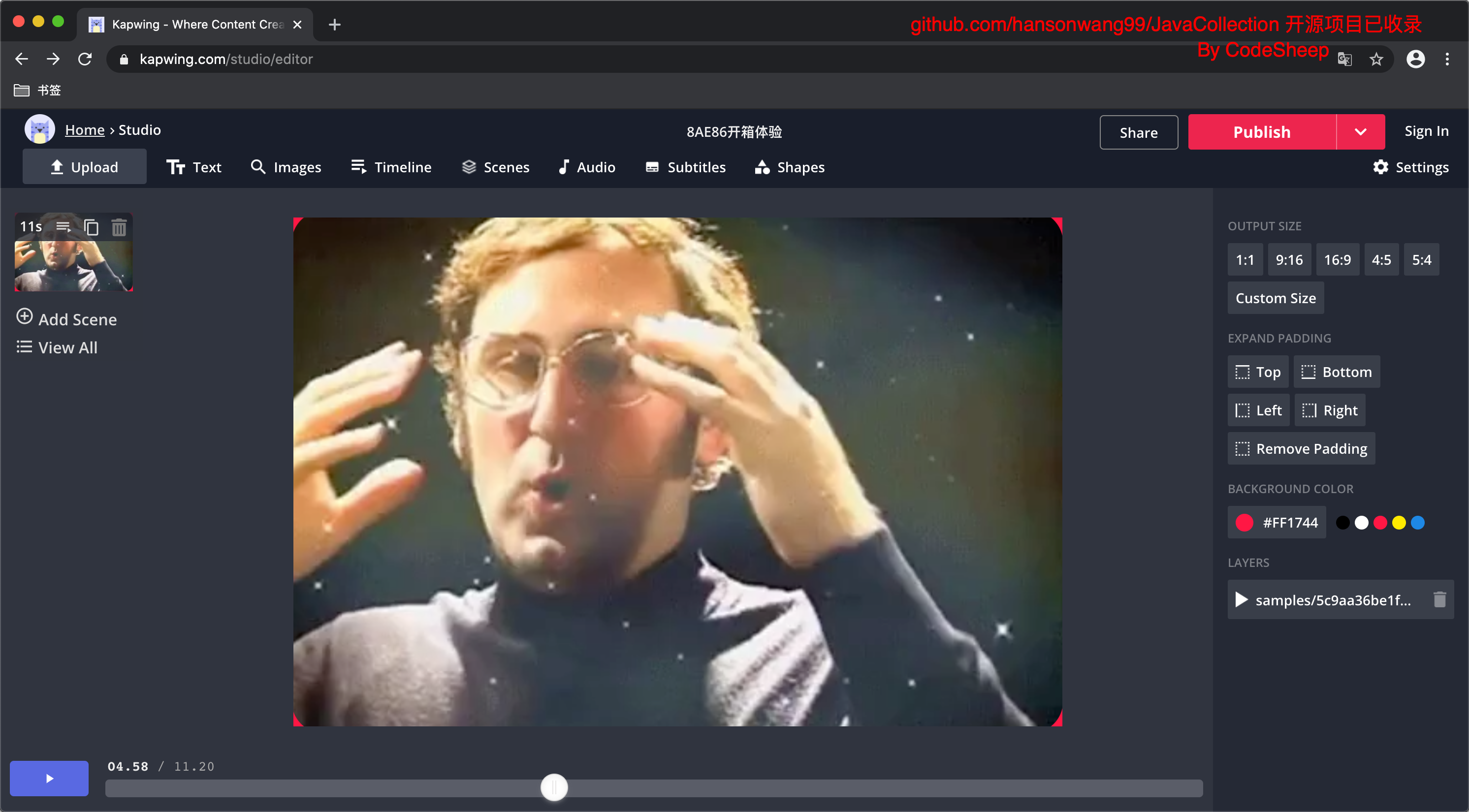This screenshot has width=1469, height=812.
Task: Set output size to 16:9
Action: (x=1337, y=259)
